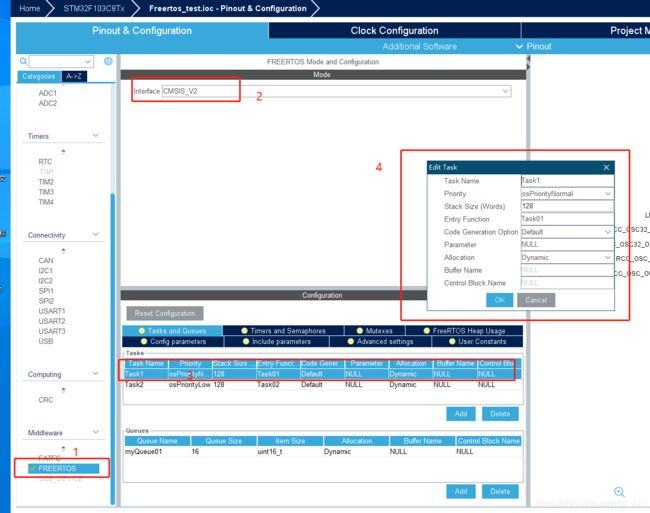650x513 pixels.
Task: Go to Home breadcrumb
Action: coord(30,8)
